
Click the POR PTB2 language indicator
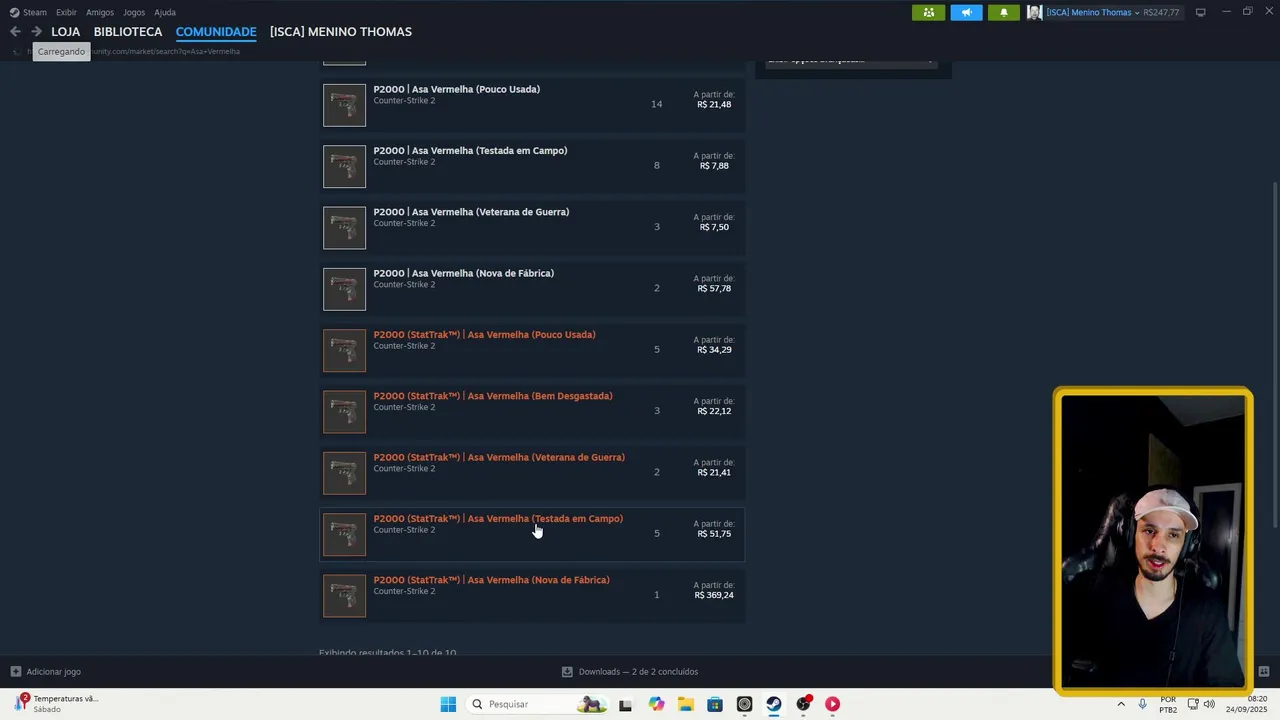pyautogui.click(x=1168, y=704)
